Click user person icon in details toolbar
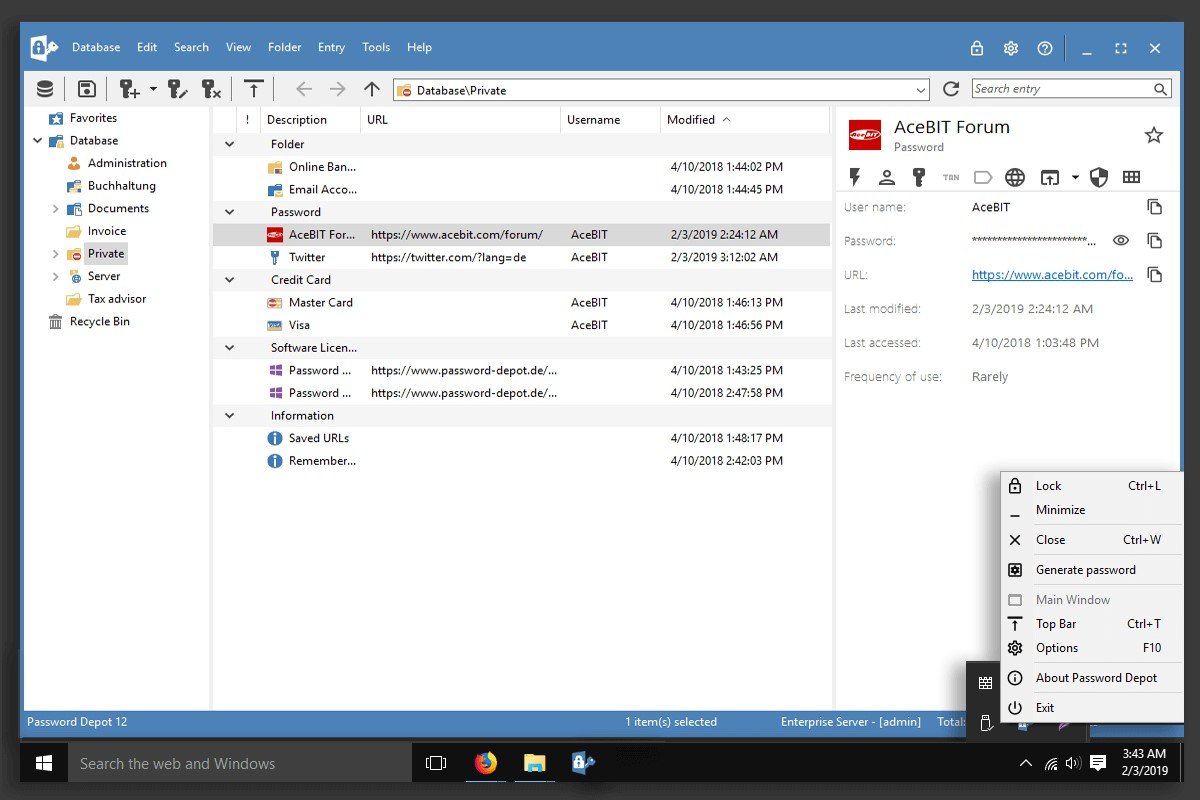 click(887, 177)
